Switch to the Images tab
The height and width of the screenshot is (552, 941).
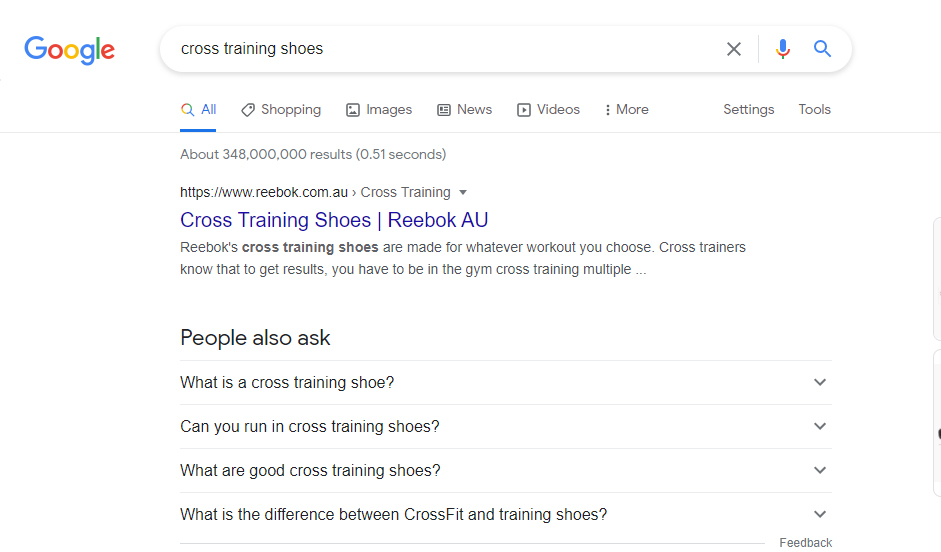pos(379,110)
